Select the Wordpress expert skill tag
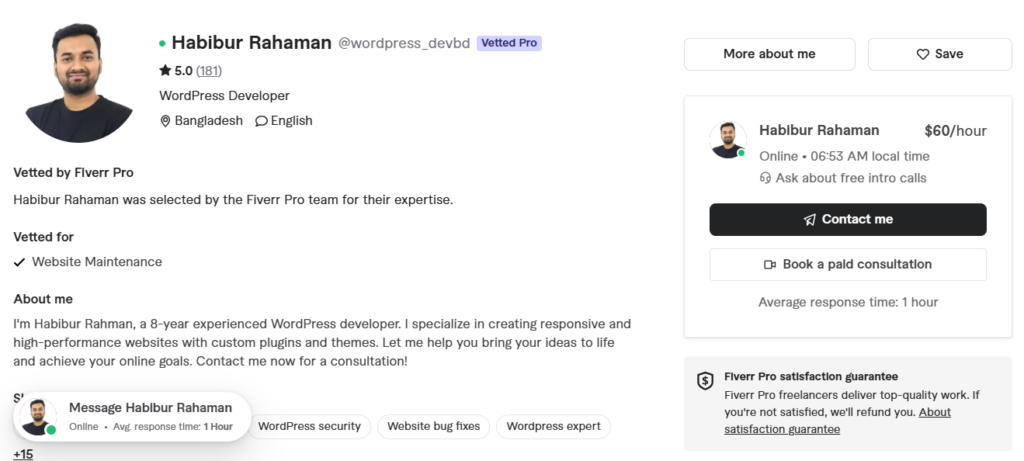Image resolution: width=1024 pixels, height=461 pixels. tap(553, 426)
